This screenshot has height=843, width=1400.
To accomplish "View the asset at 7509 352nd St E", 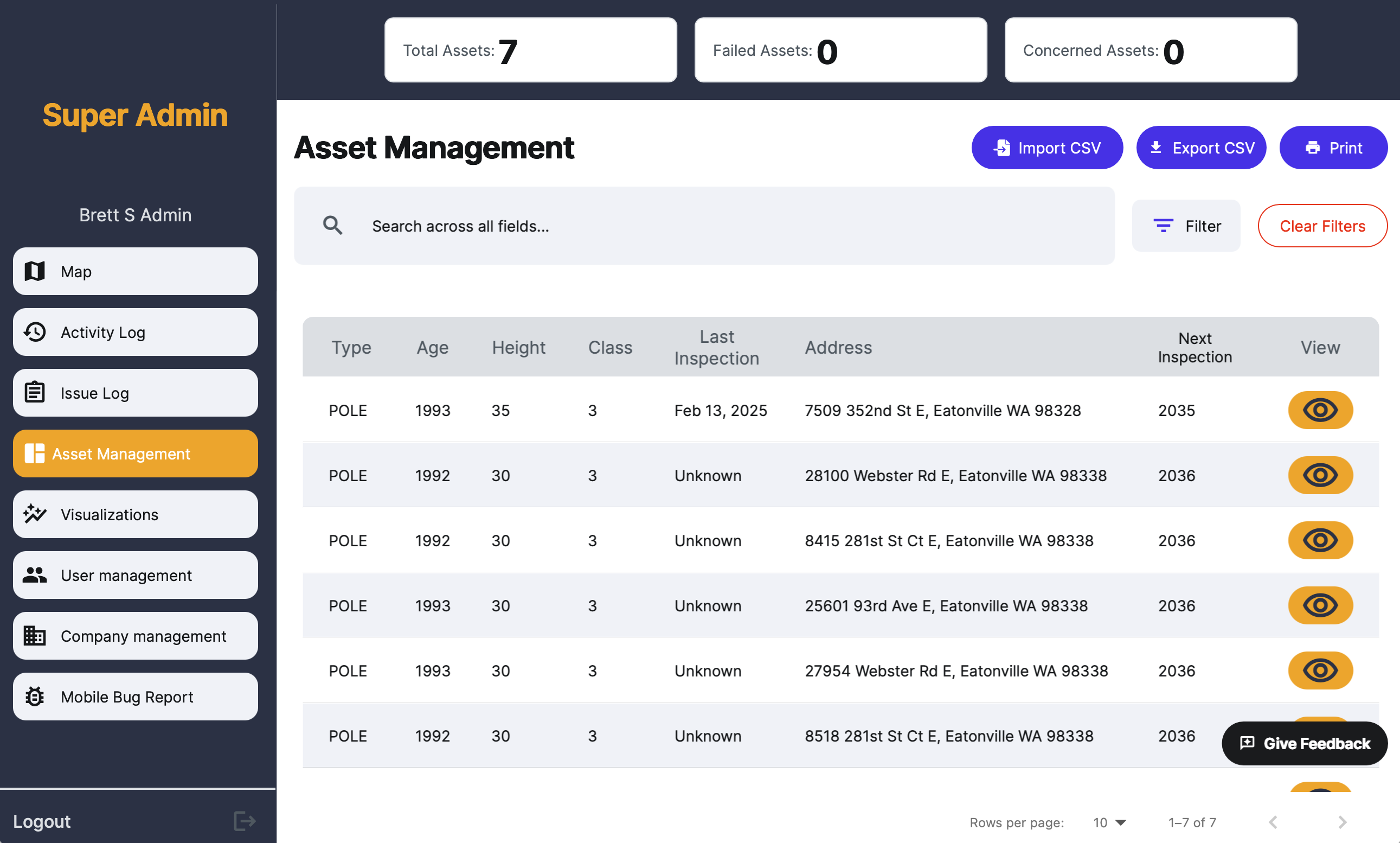I will [x=1320, y=410].
